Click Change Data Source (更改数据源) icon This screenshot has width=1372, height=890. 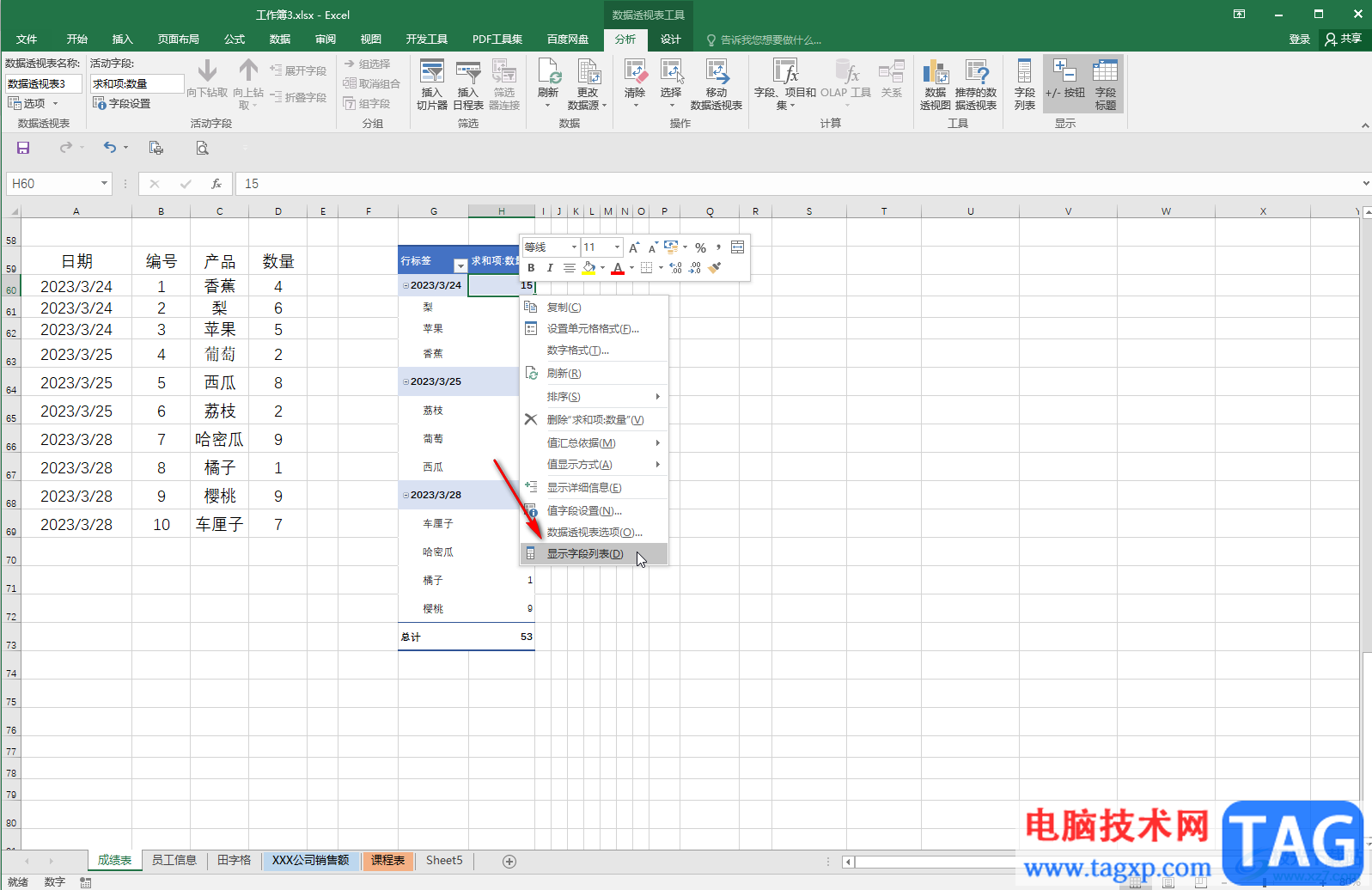[x=588, y=84]
